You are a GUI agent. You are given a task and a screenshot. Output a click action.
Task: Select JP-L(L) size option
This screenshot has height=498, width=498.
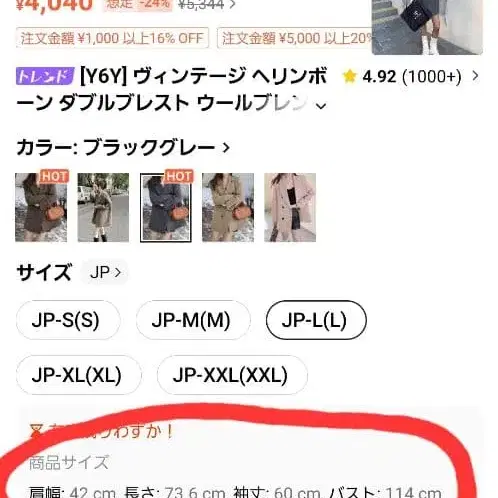[316, 320]
